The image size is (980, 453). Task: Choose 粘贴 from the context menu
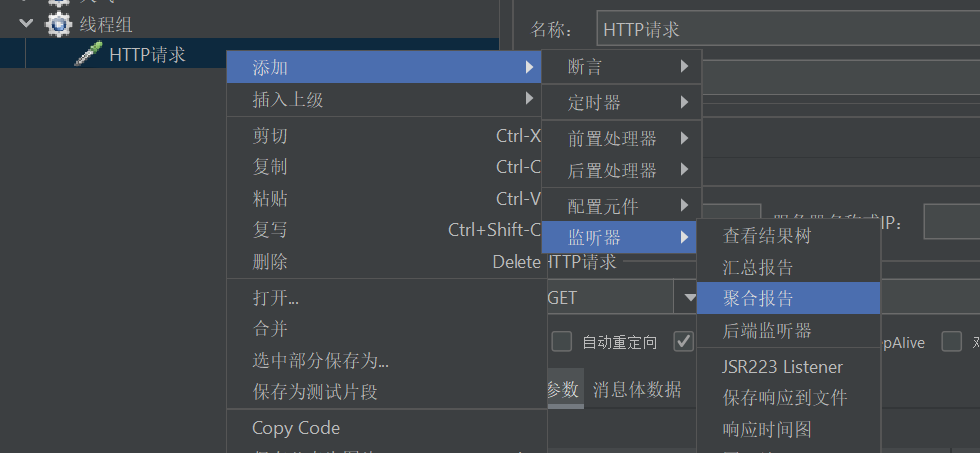[384, 198]
